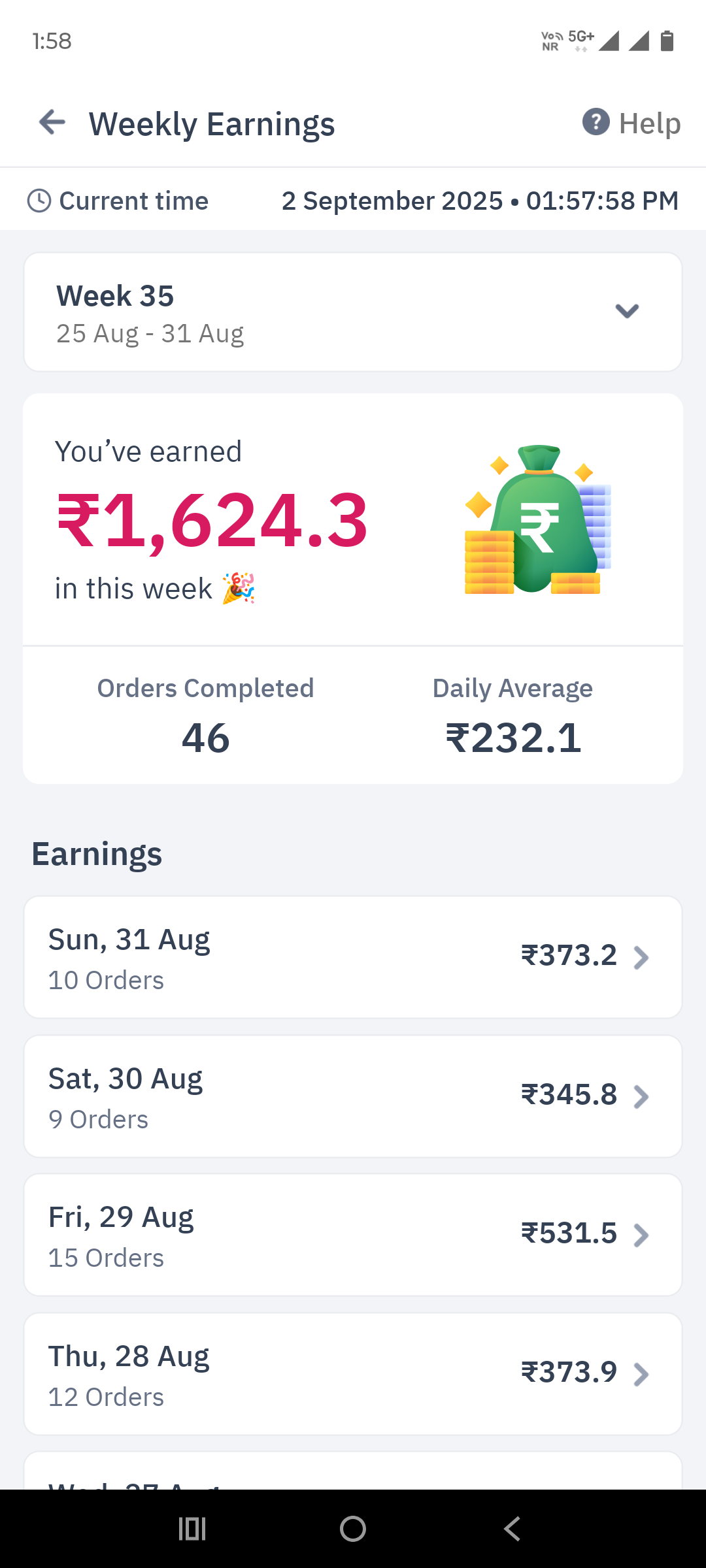706x1568 pixels.
Task: Tap the Orders Completed count 46
Action: 205,738
